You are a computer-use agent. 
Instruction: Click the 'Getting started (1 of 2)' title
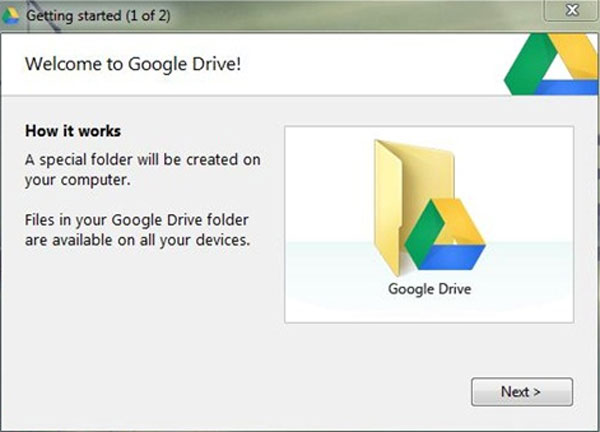tap(98, 16)
